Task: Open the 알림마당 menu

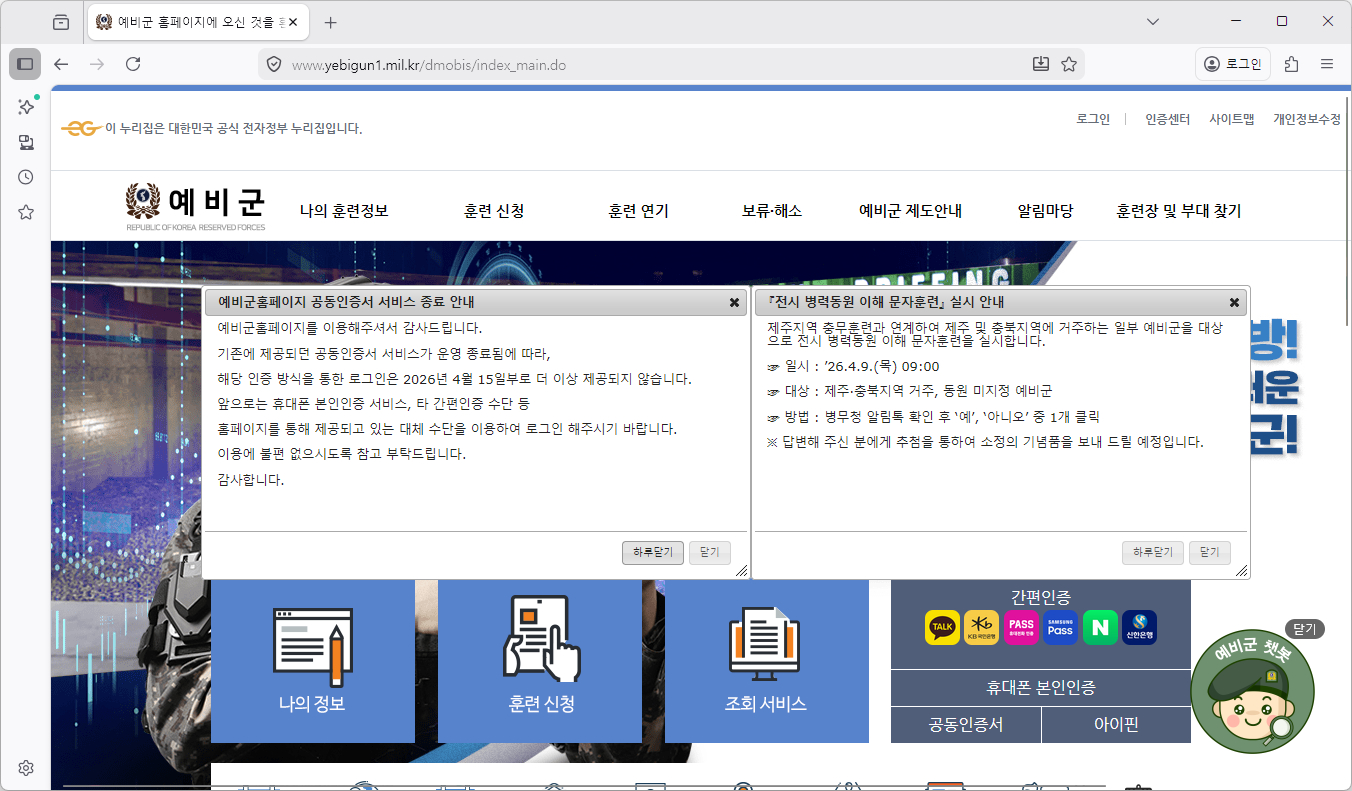Action: (x=1045, y=211)
